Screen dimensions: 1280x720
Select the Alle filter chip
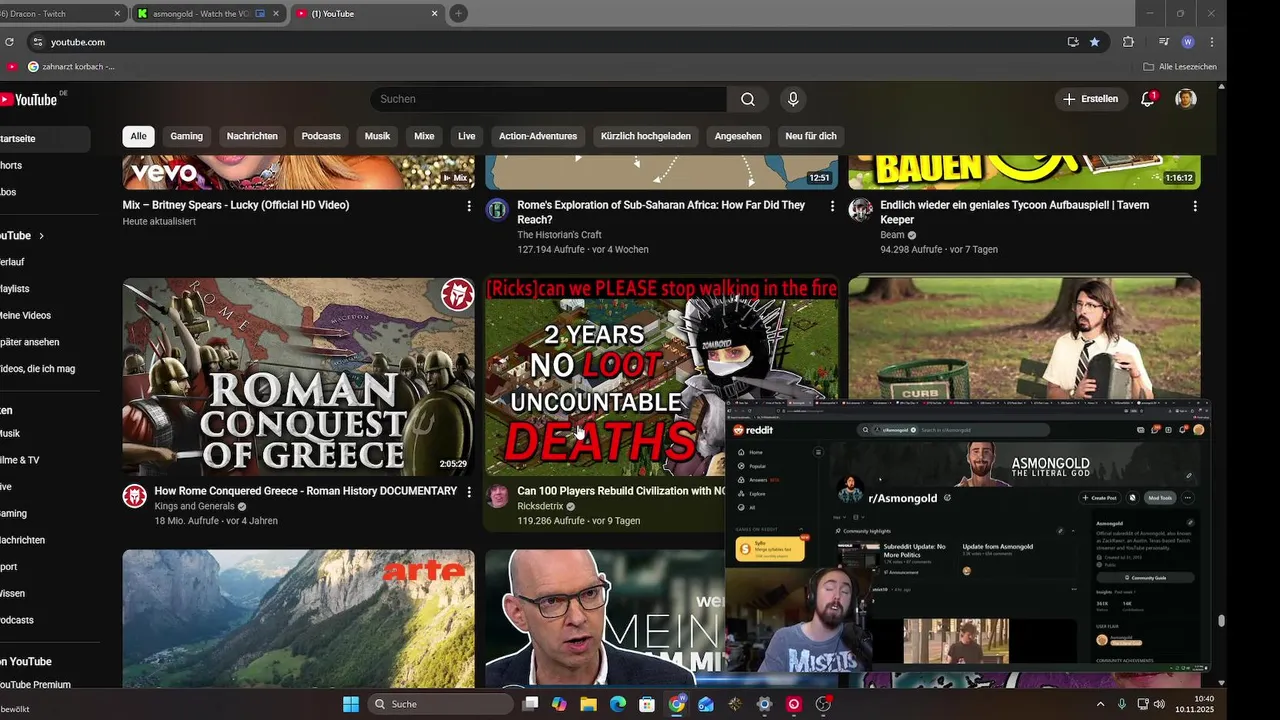[x=138, y=136]
